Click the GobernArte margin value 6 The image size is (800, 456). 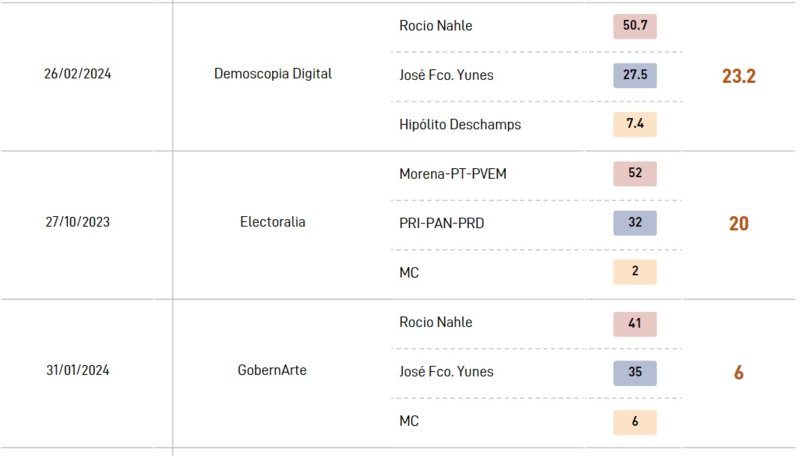tap(739, 372)
